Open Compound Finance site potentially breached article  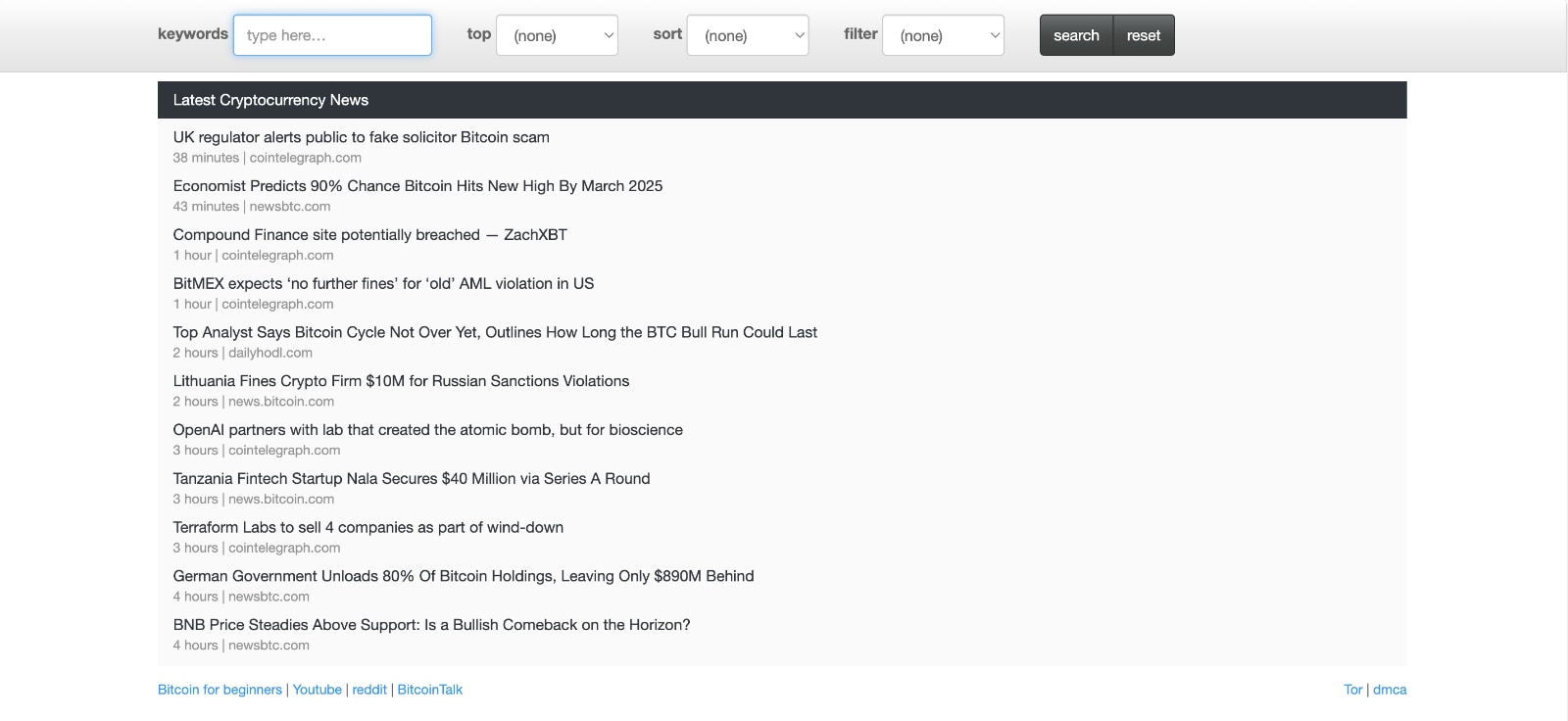[x=370, y=235]
